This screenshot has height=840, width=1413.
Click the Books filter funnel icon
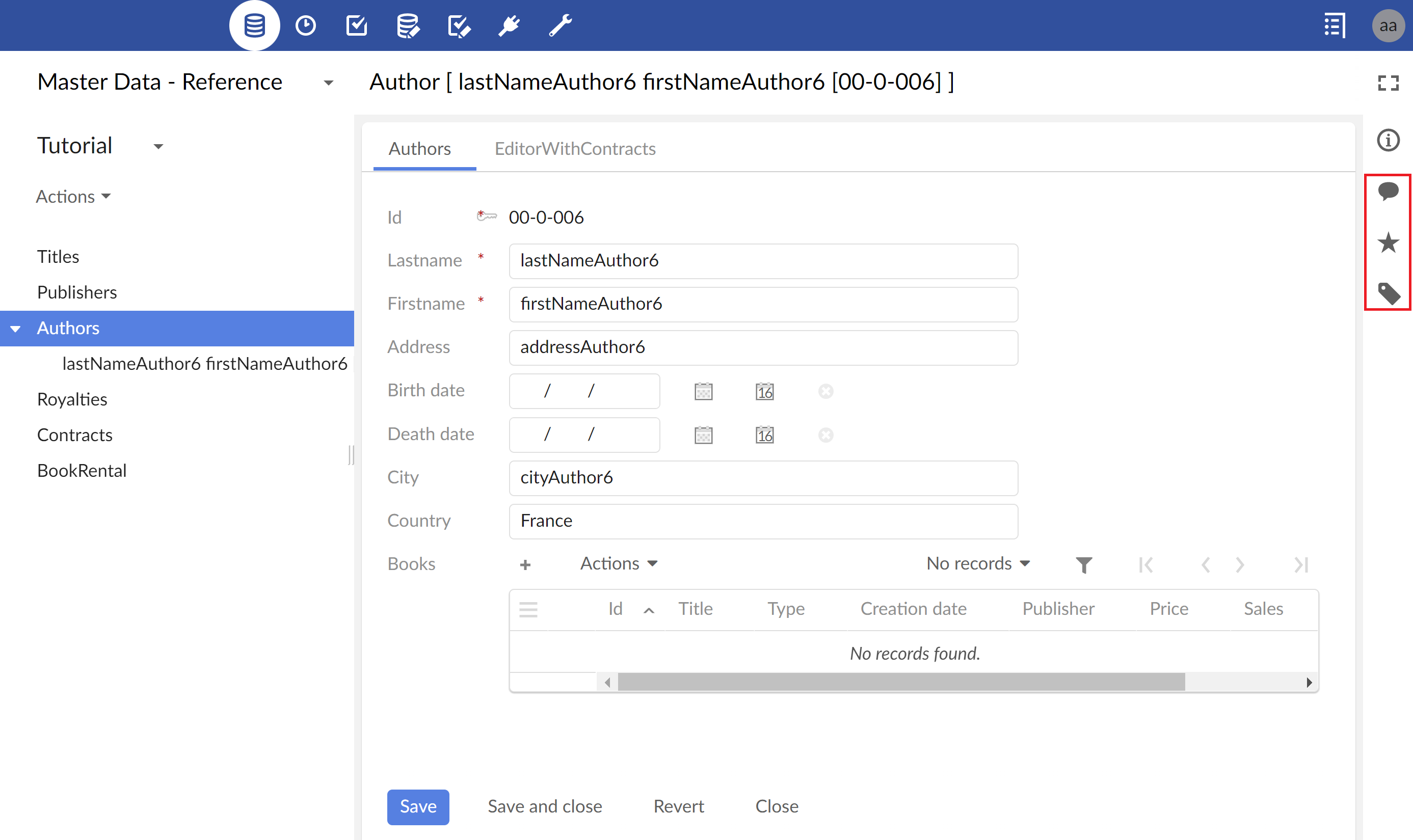pos(1083,564)
